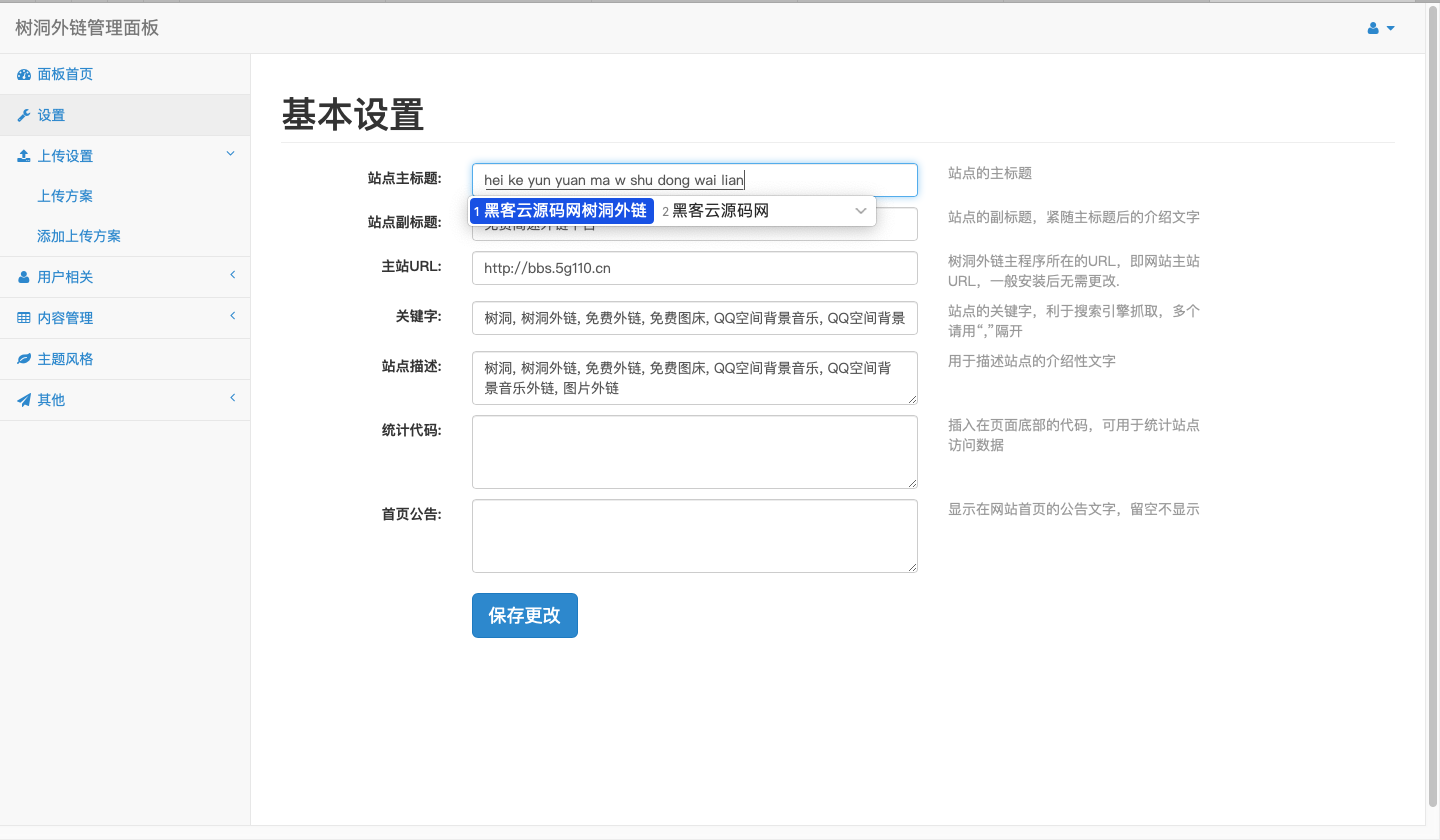1440x840 pixels.
Task: Click the 树洞外链管理面板 brand link
Action: 87,28
